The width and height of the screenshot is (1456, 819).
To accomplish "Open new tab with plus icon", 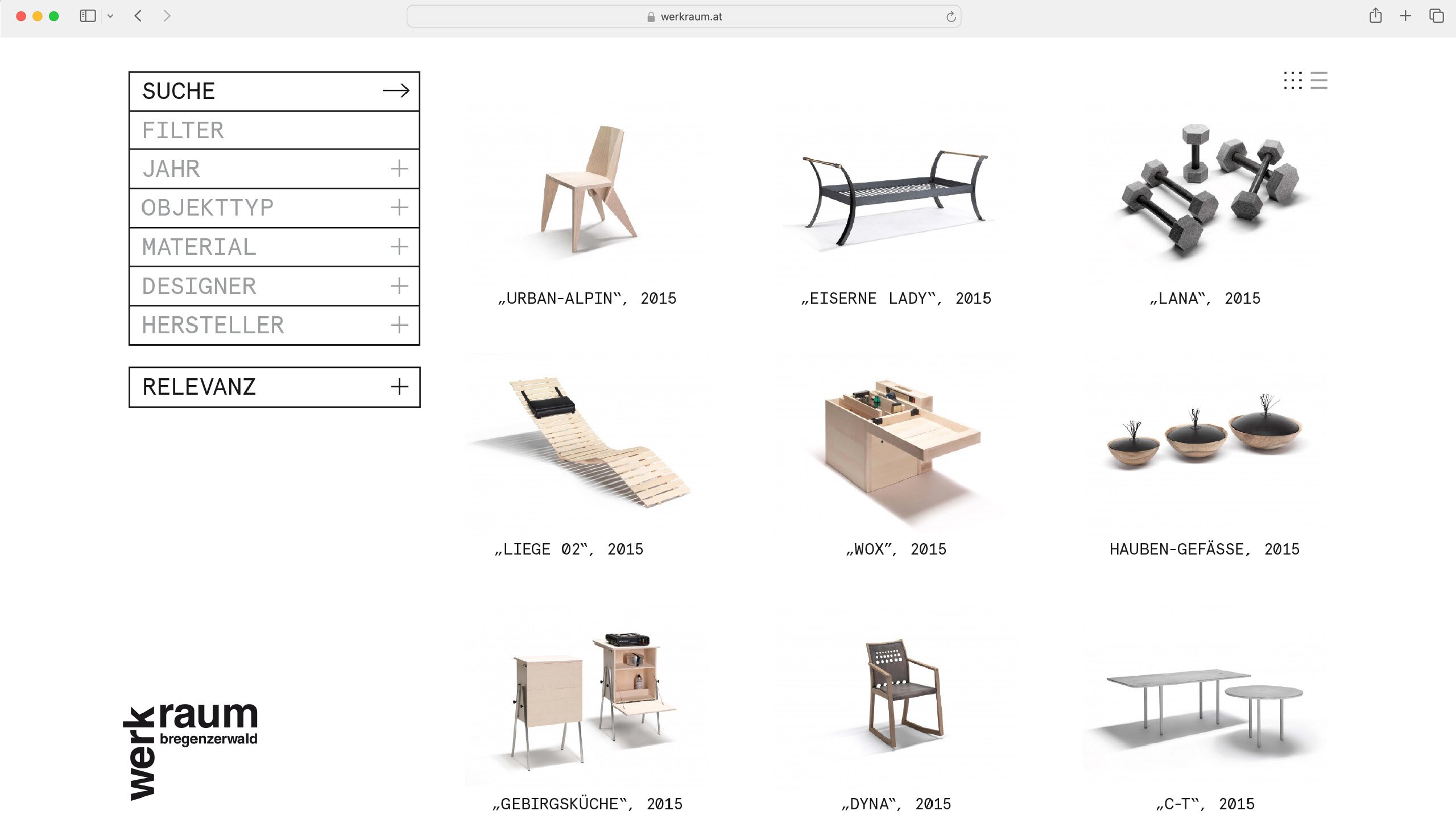I will pos(1405,16).
